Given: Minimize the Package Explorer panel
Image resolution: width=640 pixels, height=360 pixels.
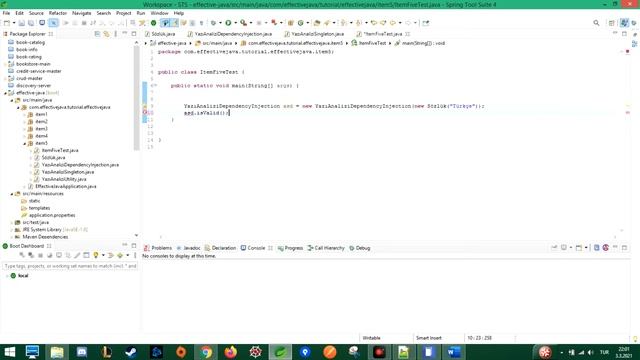Looking at the screenshot, I should tap(125, 33).
